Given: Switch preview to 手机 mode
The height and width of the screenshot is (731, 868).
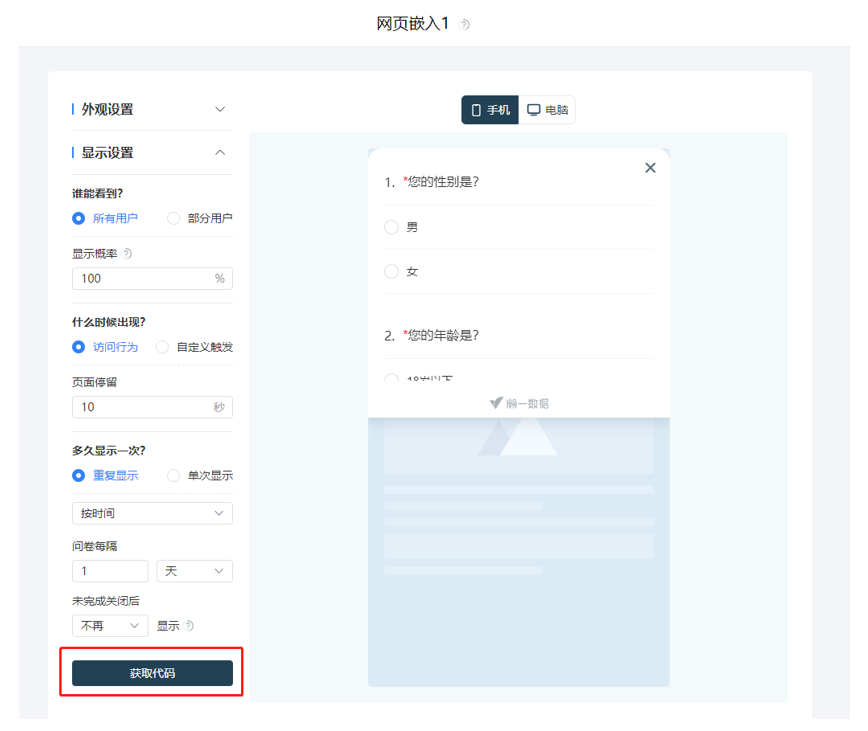Looking at the screenshot, I should pos(490,110).
